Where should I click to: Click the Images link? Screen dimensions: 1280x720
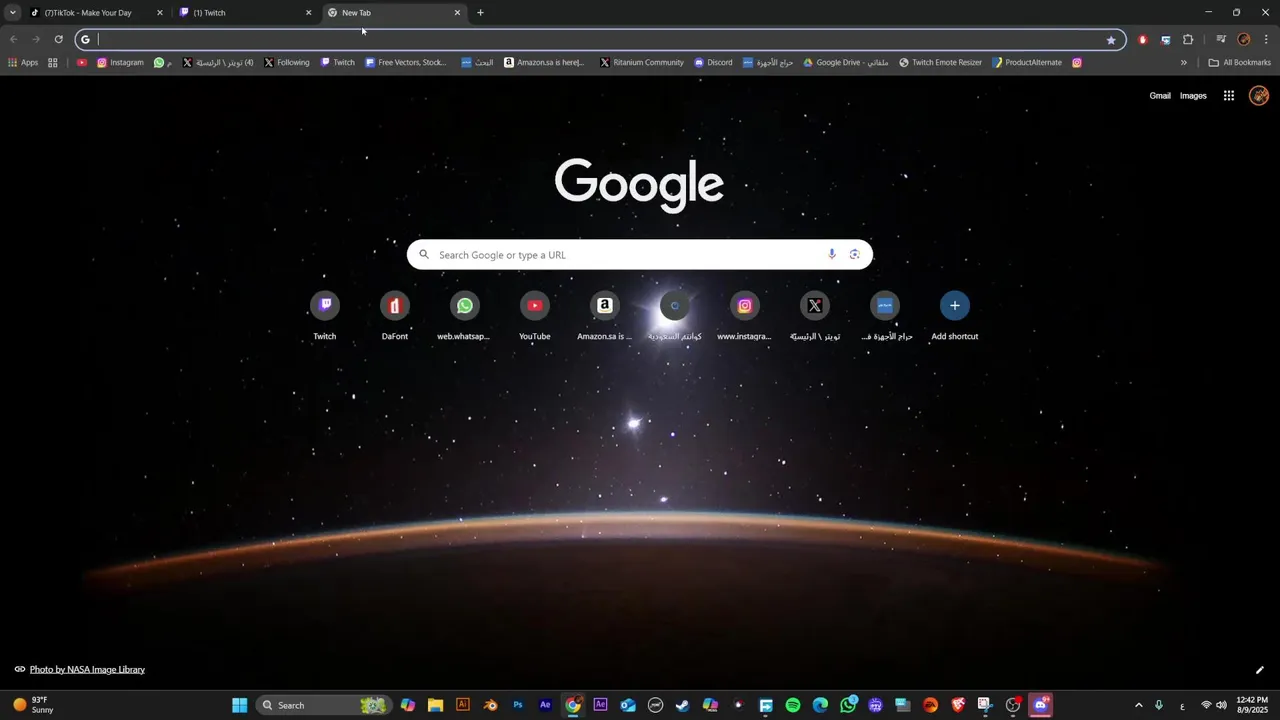(x=1193, y=96)
